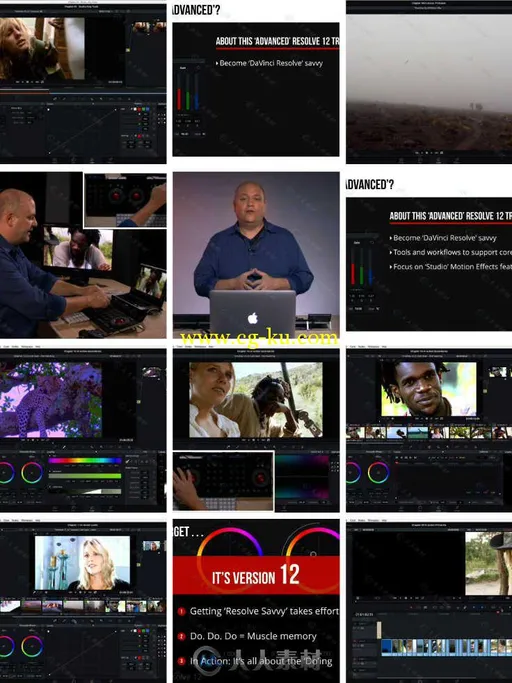Screen dimensions: 512x683
Task: Click the green bar in top slide RGB meter
Action: 187,100
